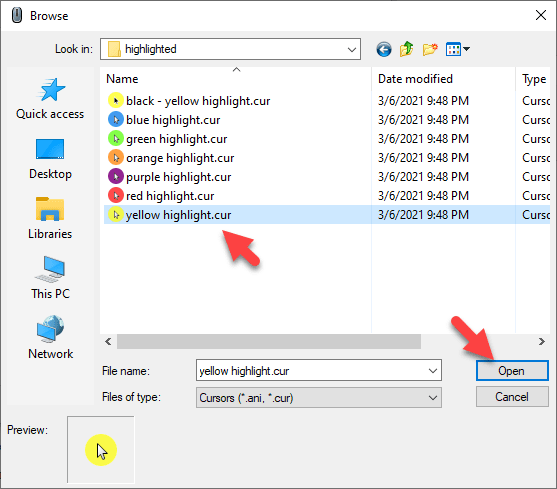Create a new folder with toolbar icon
The image size is (557, 489).
(430, 49)
